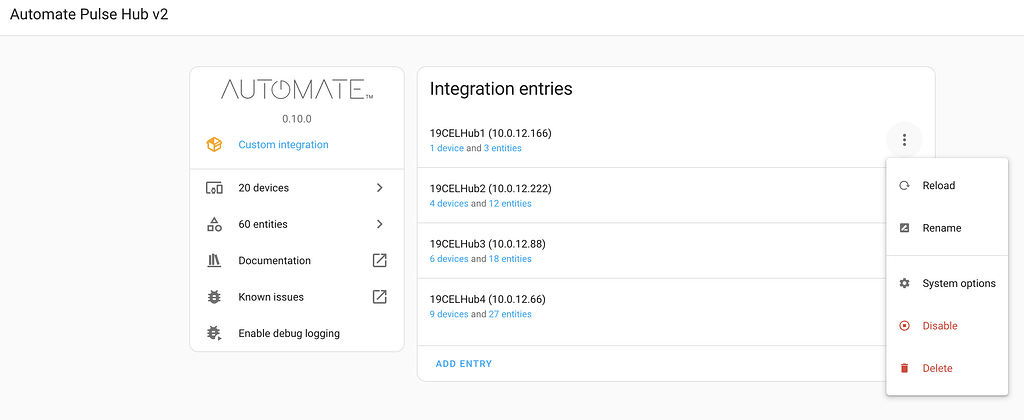Click the System options gear icon
The width and height of the screenshot is (1024, 420).
click(x=904, y=283)
